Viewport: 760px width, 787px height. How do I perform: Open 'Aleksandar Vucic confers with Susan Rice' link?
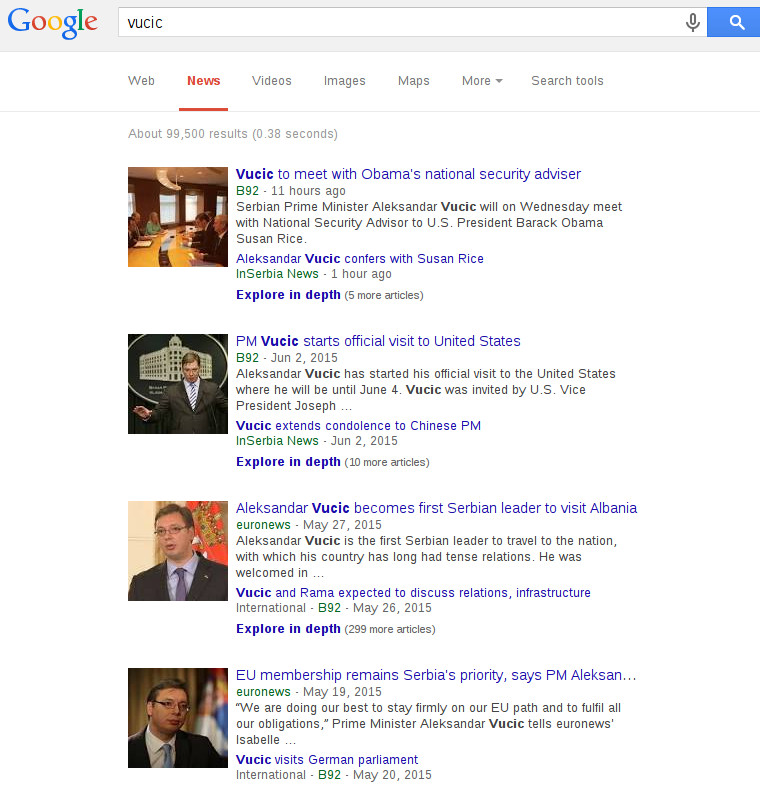360,258
